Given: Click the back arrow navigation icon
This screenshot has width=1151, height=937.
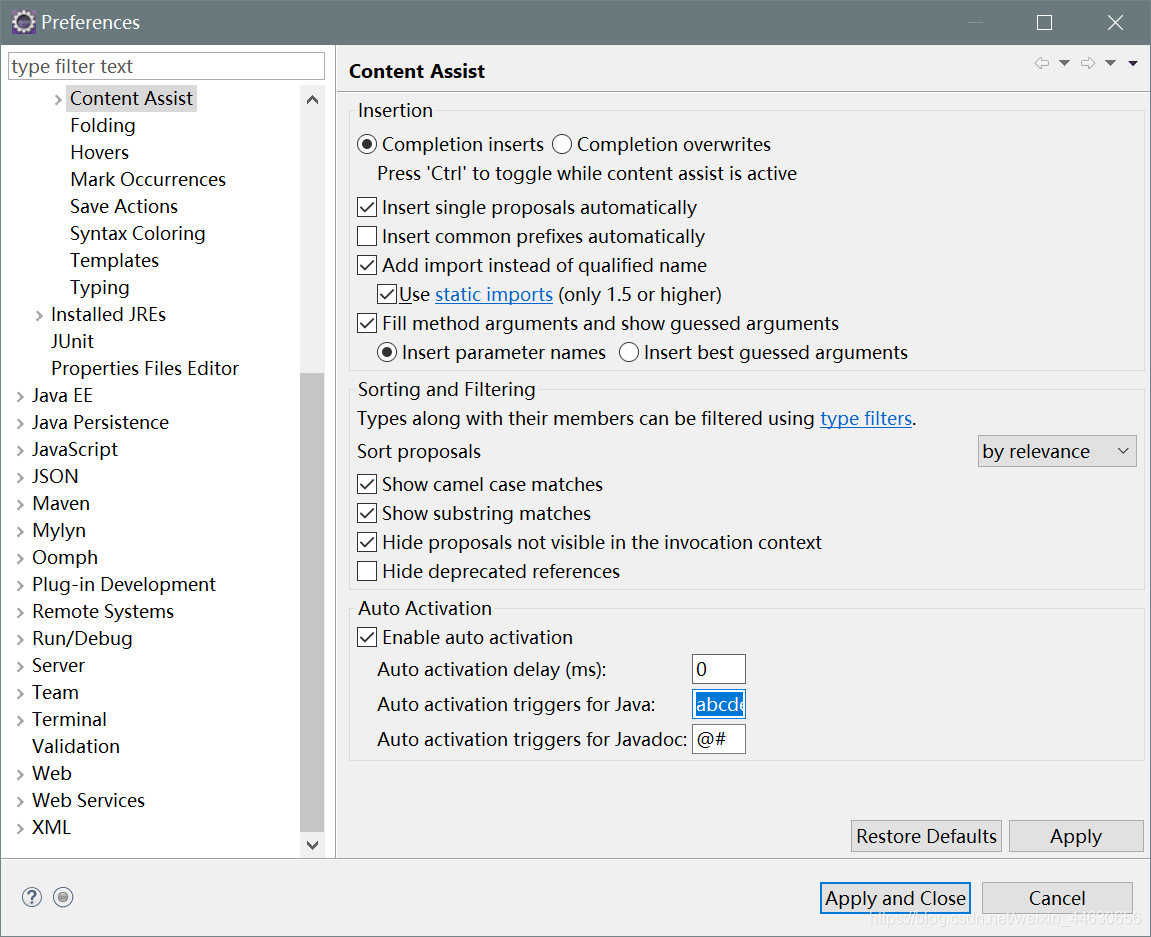Looking at the screenshot, I should tap(1042, 63).
